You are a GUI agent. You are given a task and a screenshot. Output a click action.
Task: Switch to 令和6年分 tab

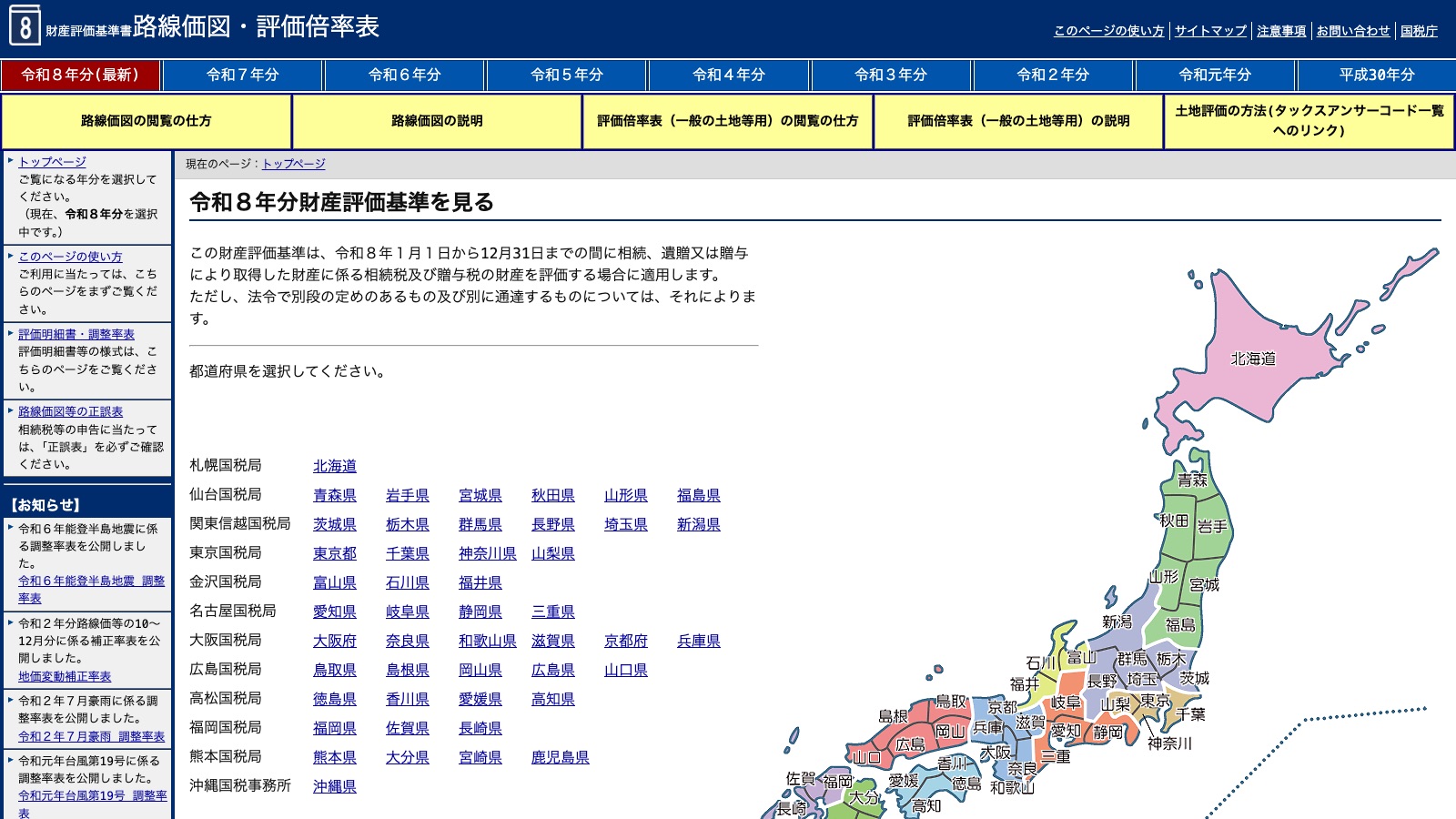[405, 75]
